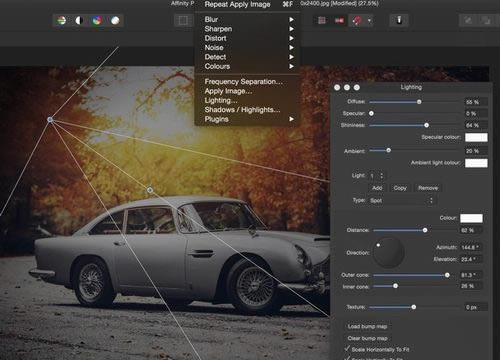
Task: Adjust the Texture slider handle
Action: 414,307
